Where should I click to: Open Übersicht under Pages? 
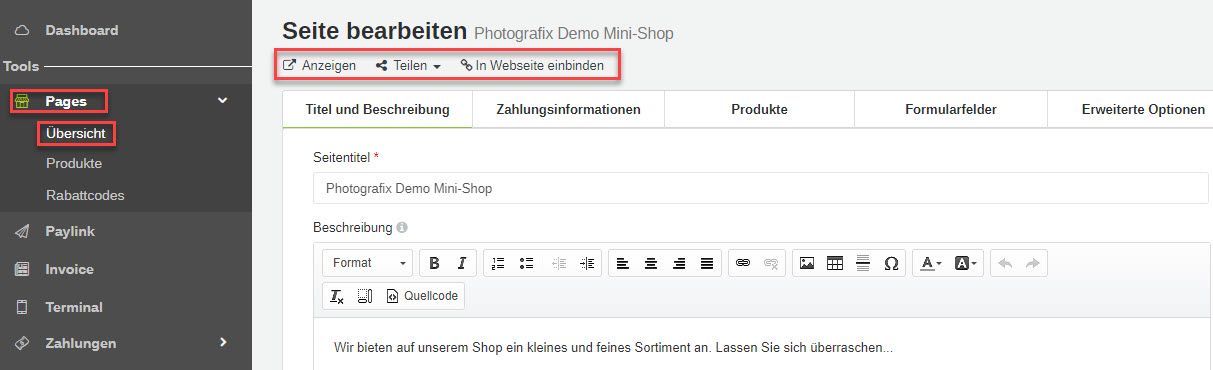tap(76, 133)
